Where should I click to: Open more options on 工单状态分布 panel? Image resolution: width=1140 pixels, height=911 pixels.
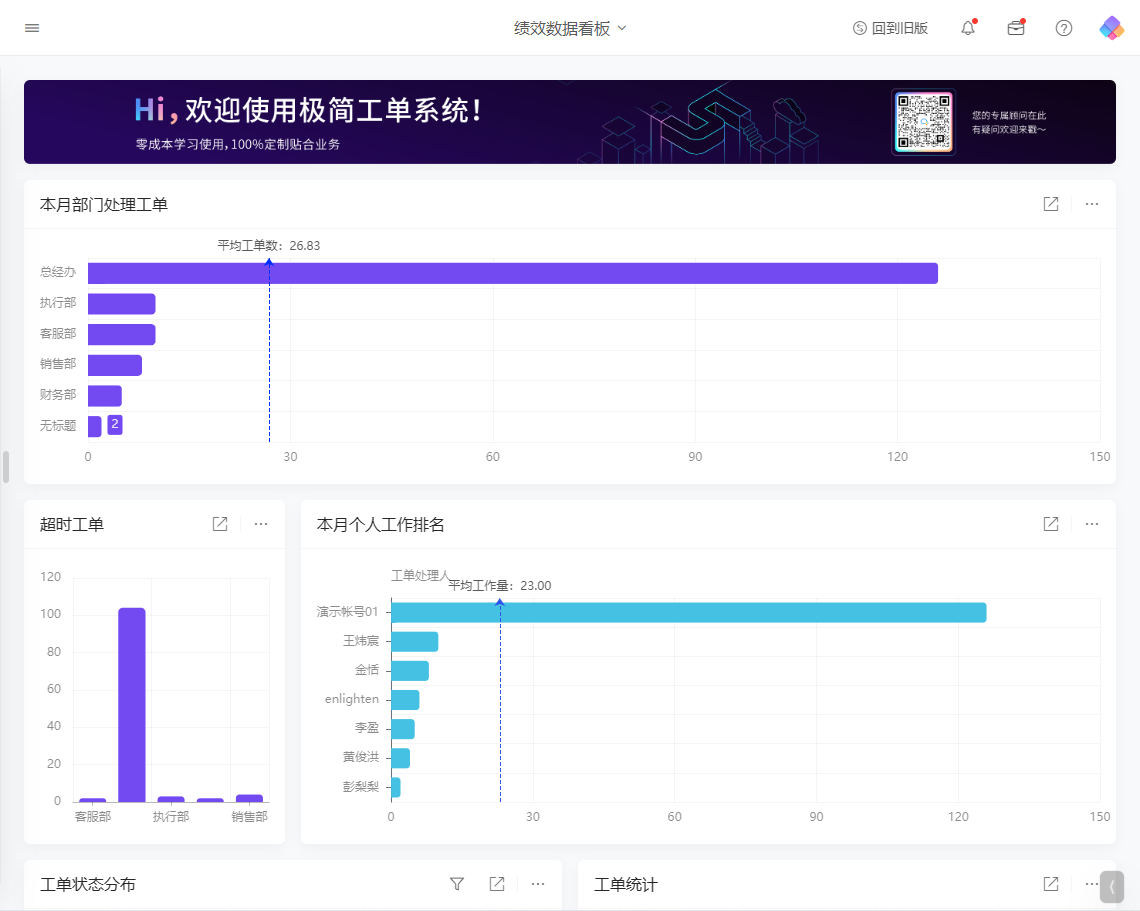537,884
